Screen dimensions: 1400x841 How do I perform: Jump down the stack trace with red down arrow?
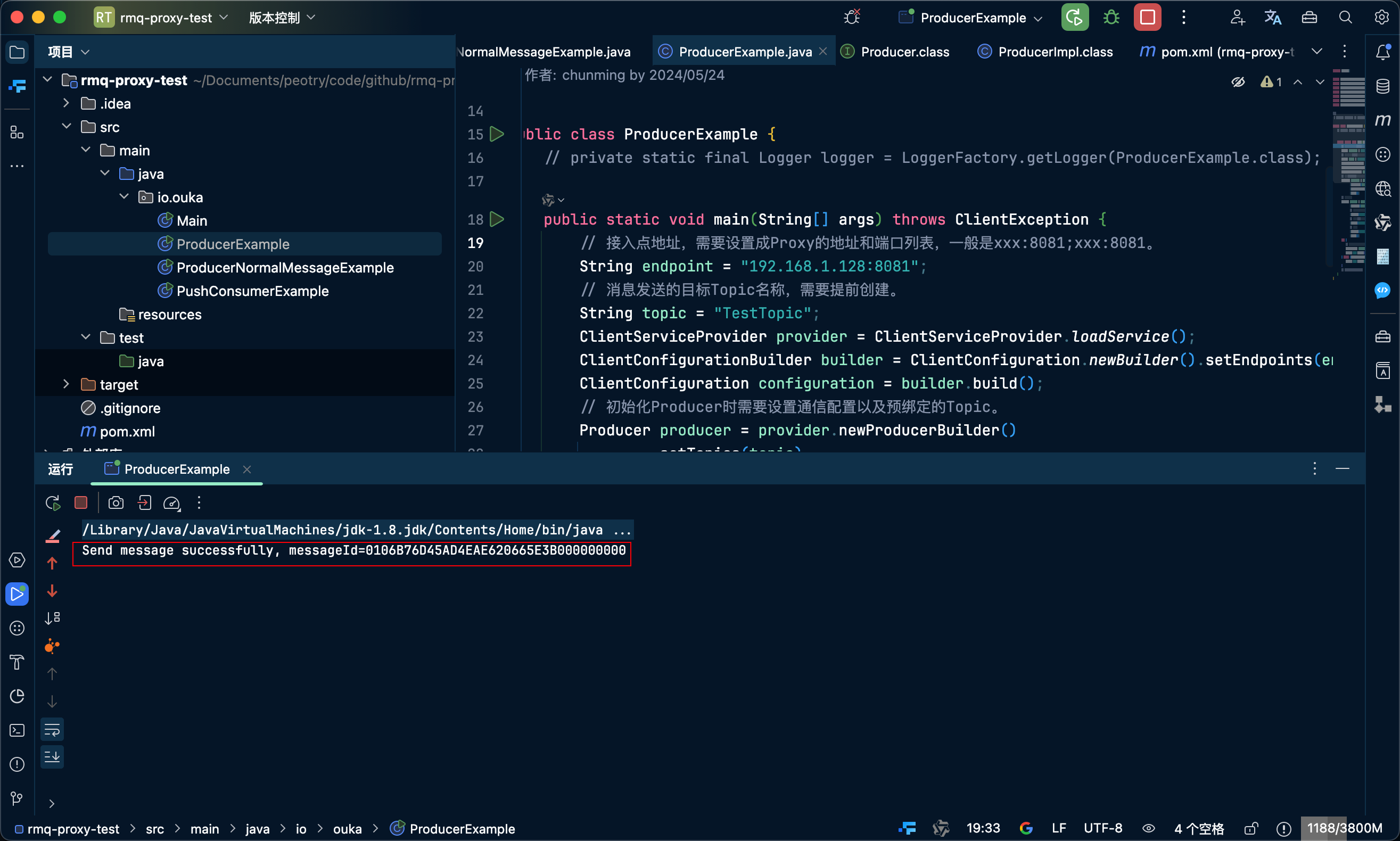pyautogui.click(x=52, y=591)
